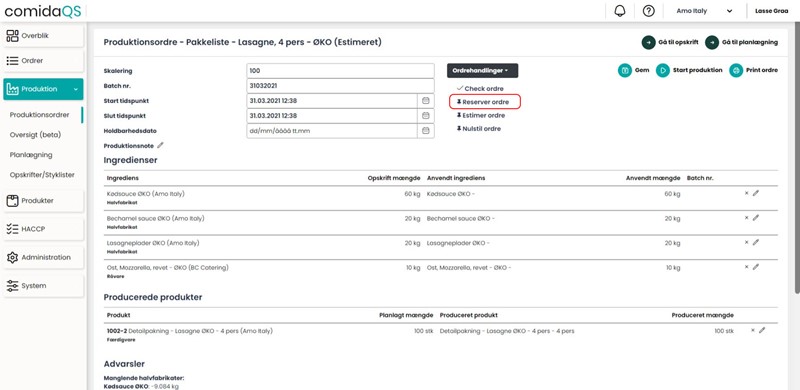Screen dimensions: 800x390
Task: Open calendar picker for Holdbarhedsdato
Action: point(426,131)
